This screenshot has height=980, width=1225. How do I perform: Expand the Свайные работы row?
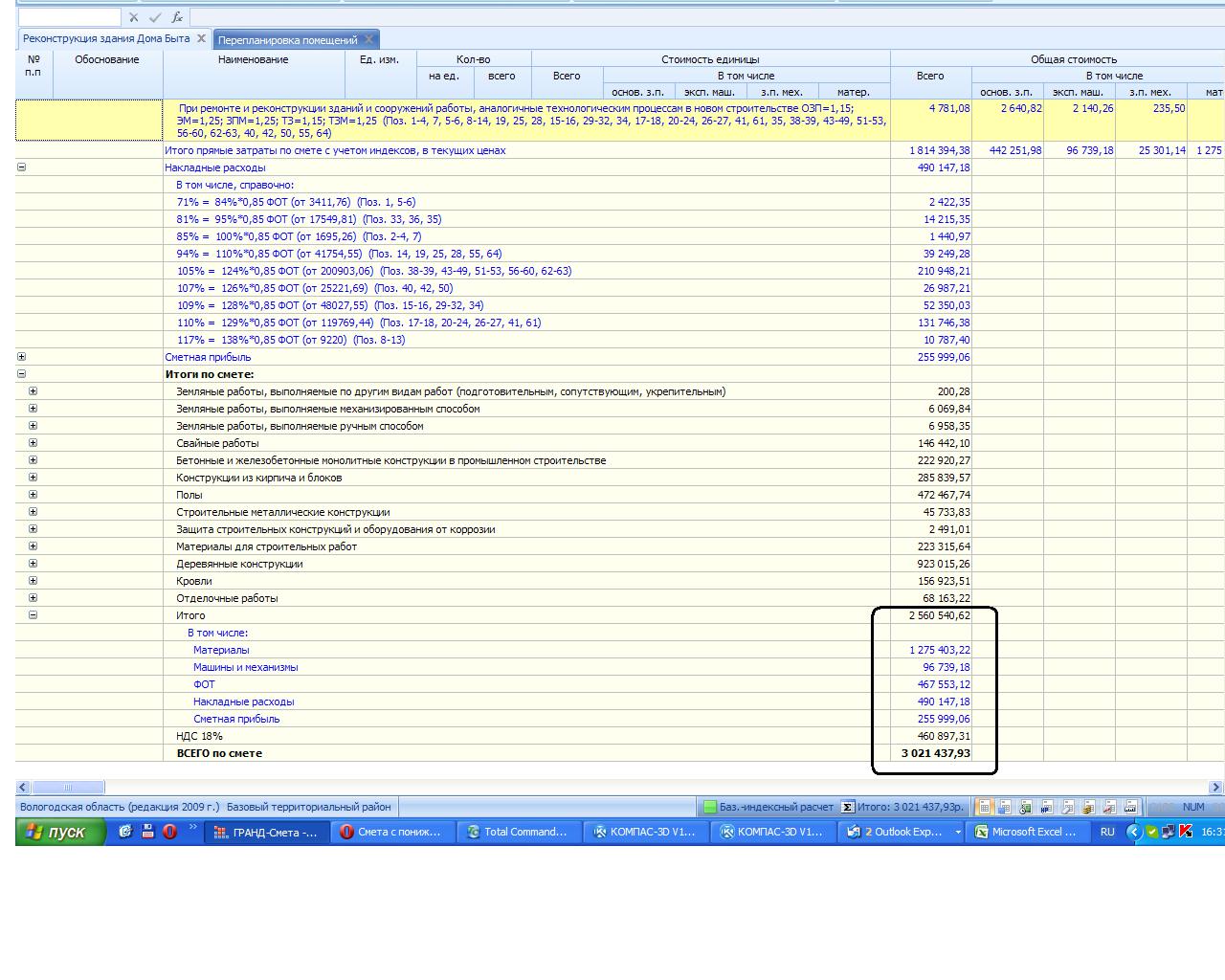pos(33,443)
